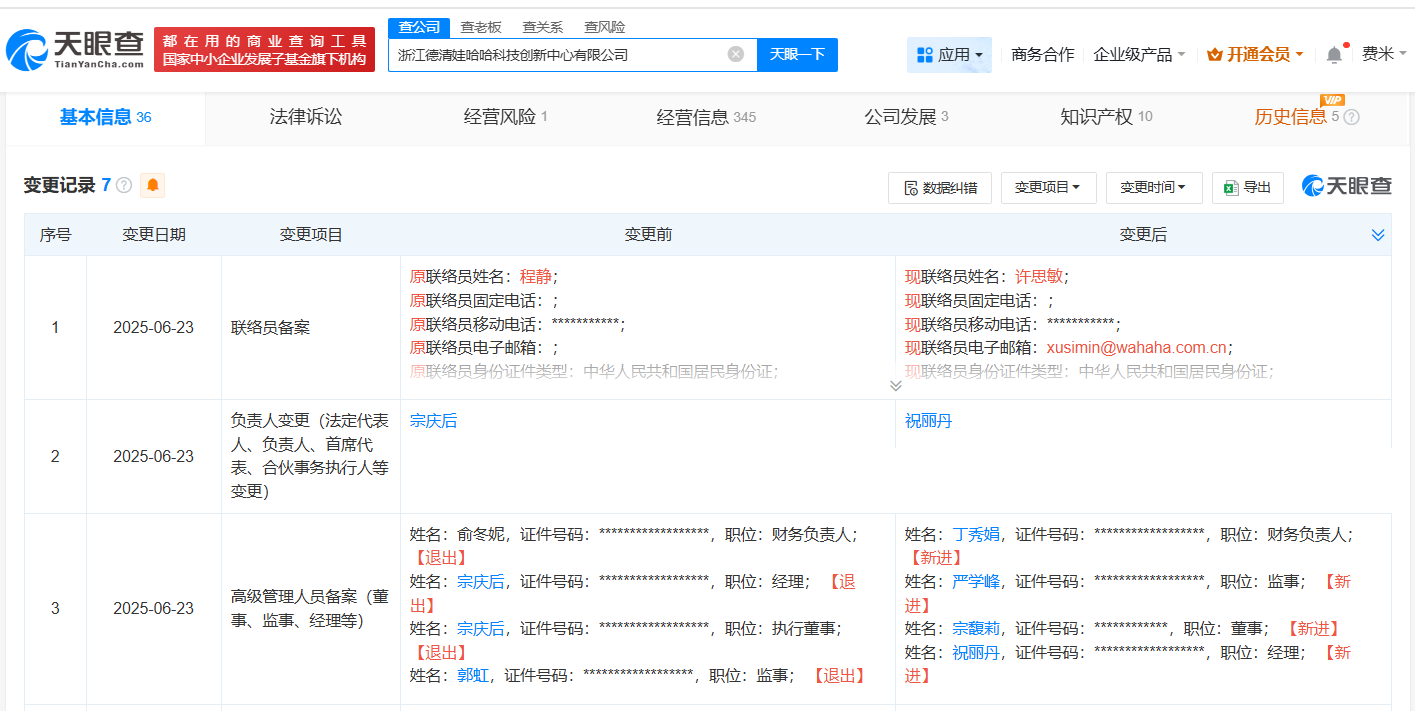Open the 变更时间 filter dropdown
Image resolution: width=1415 pixels, height=711 pixels.
point(1153,187)
